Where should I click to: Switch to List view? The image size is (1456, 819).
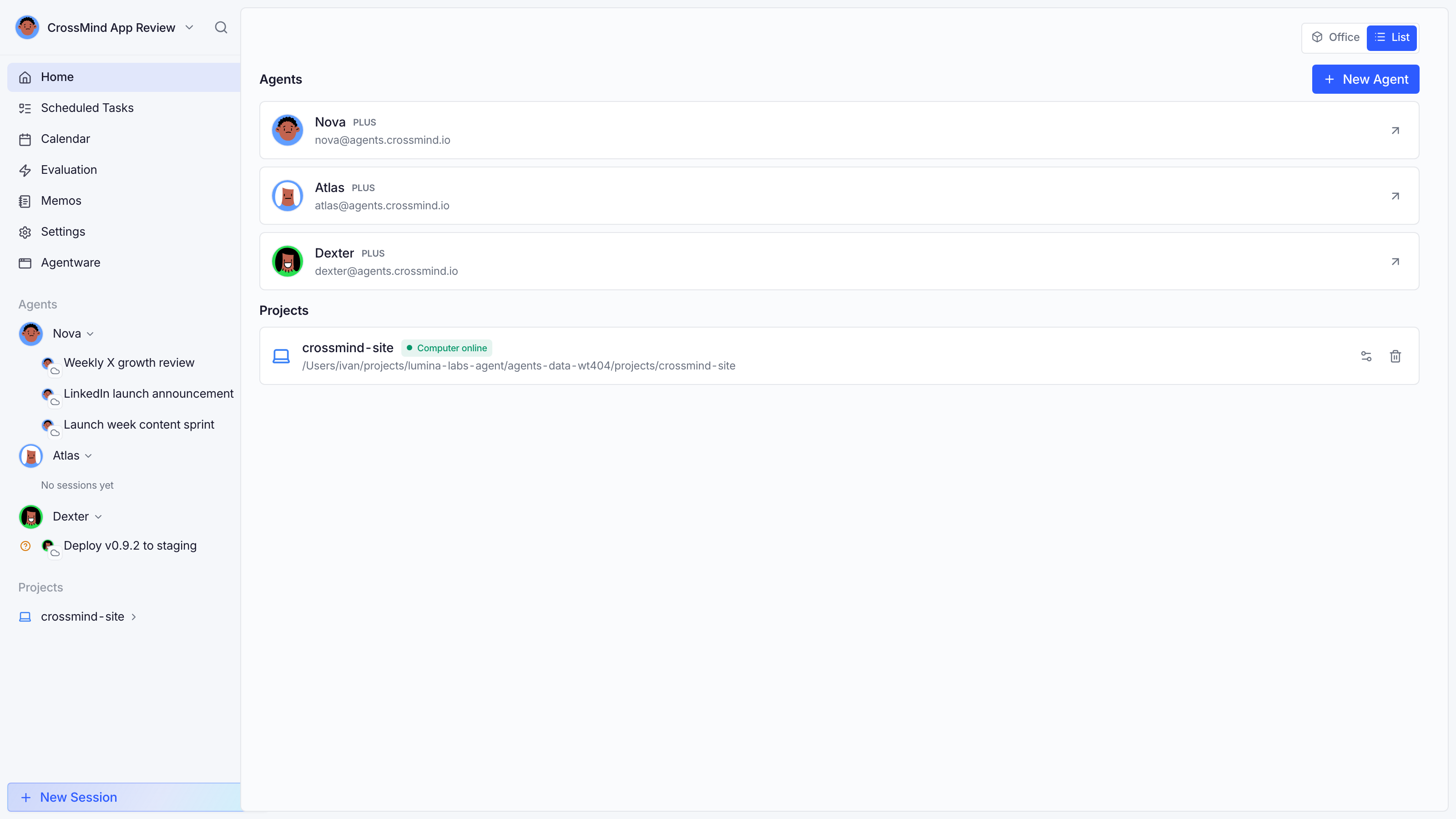click(1391, 37)
